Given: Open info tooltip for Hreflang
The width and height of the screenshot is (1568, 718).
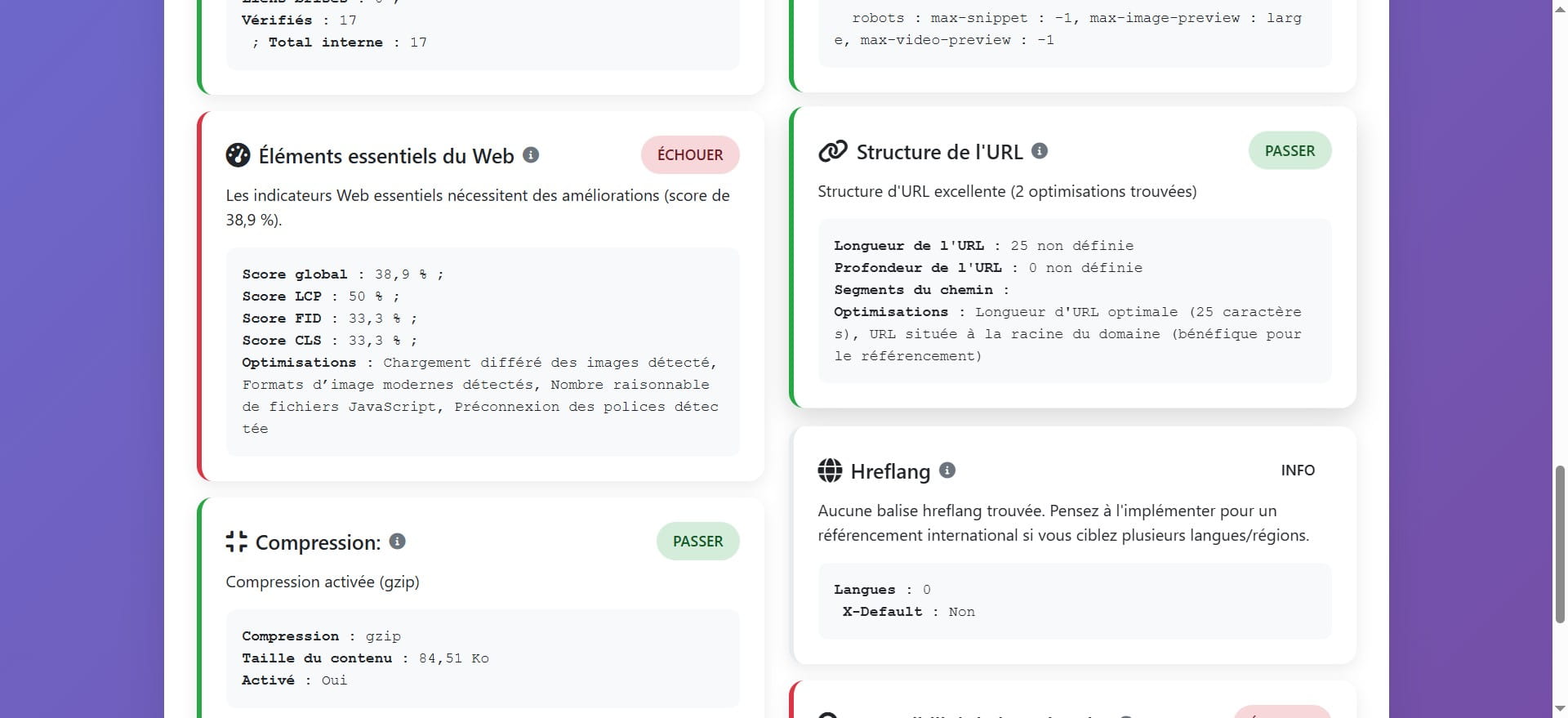Looking at the screenshot, I should [x=947, y=470].
